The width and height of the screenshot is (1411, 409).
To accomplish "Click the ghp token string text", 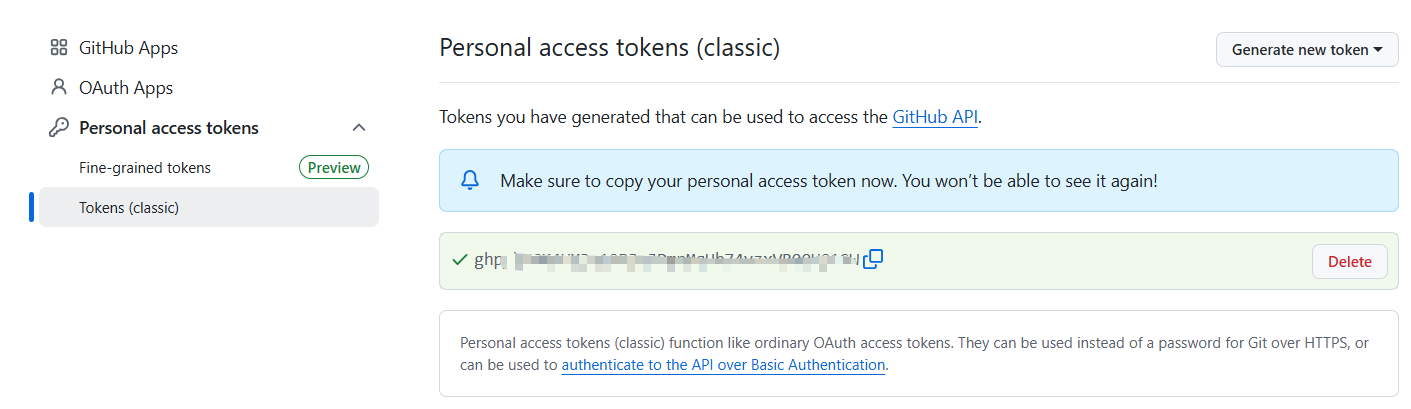I will click(x=666, y=260).
